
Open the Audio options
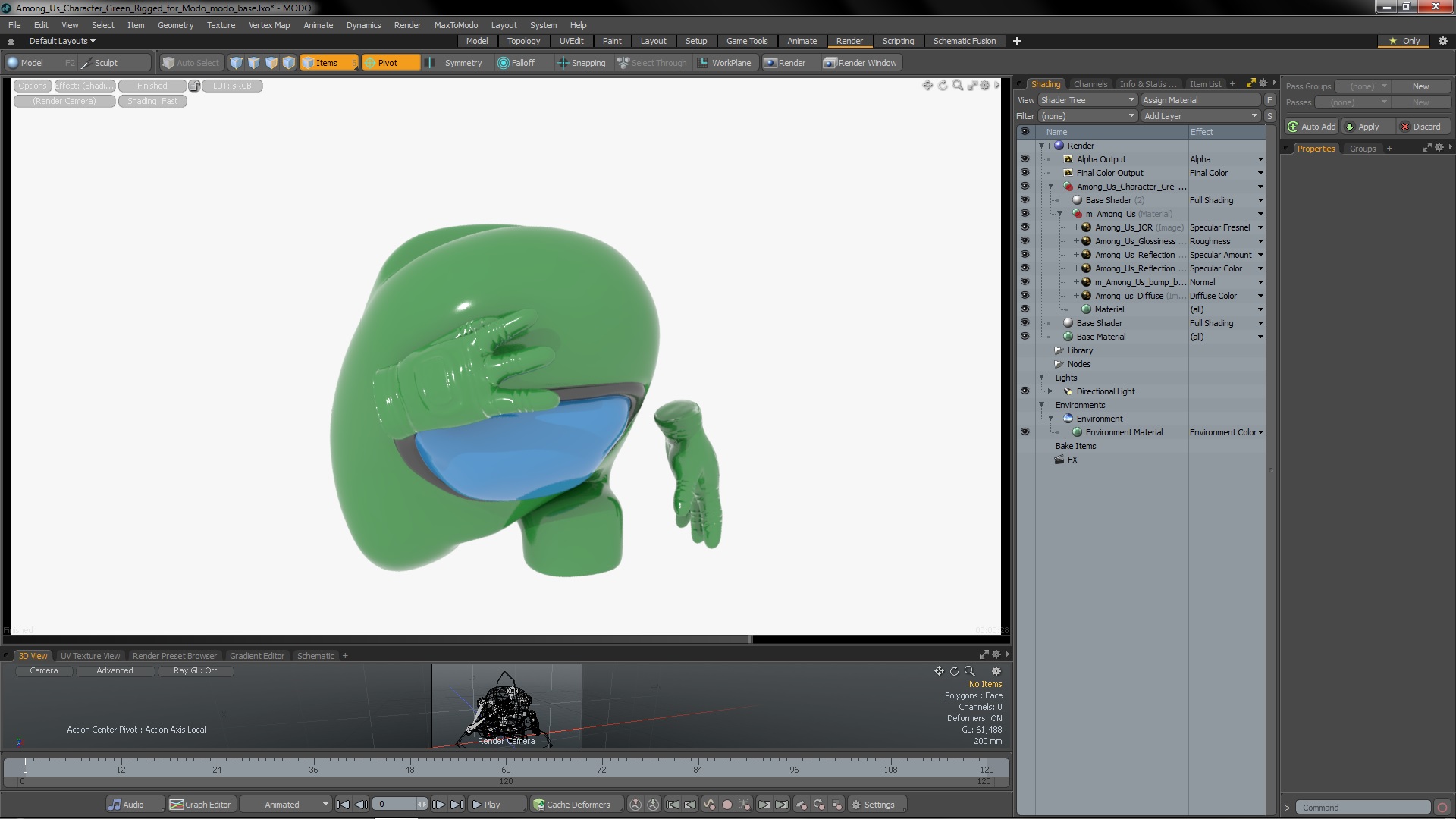click(x=135, y=805)
